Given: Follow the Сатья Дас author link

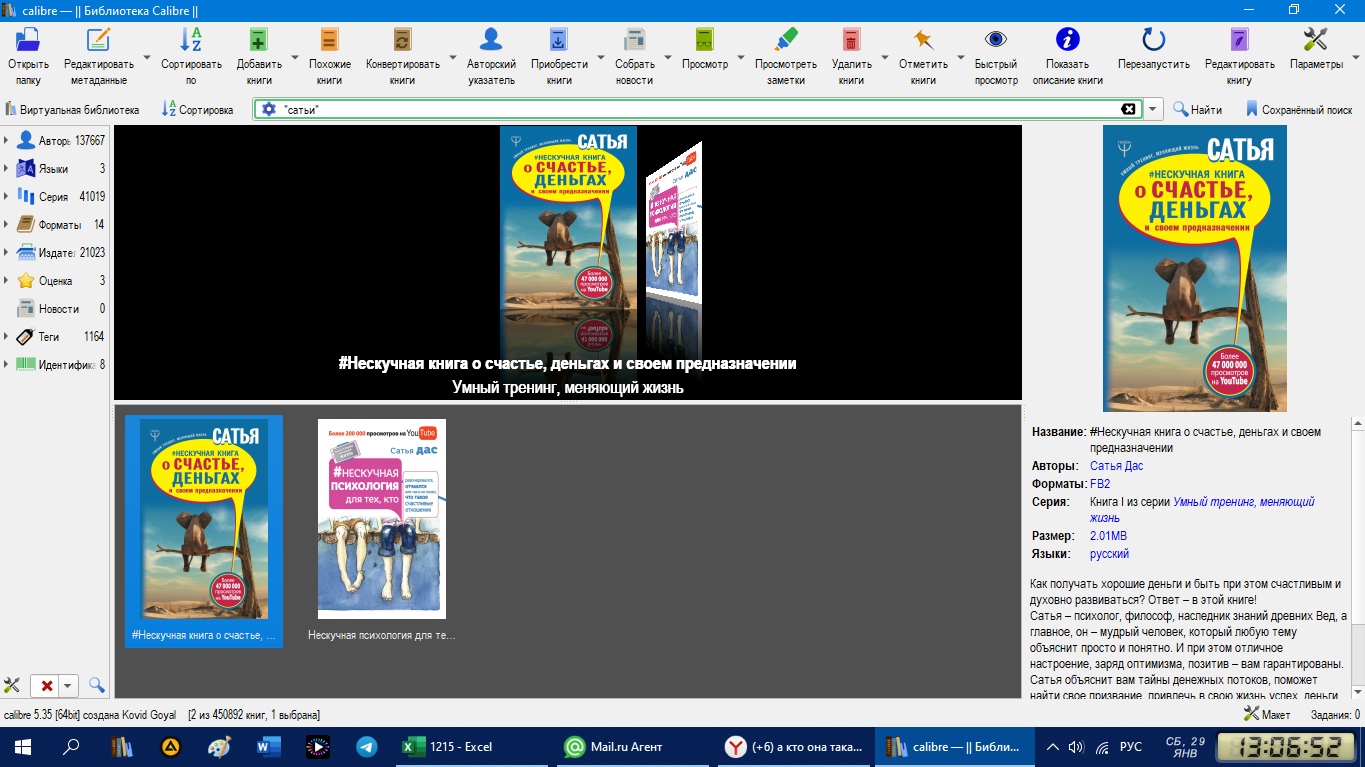Looking at the screenshot, I should tap(1116, 466).
